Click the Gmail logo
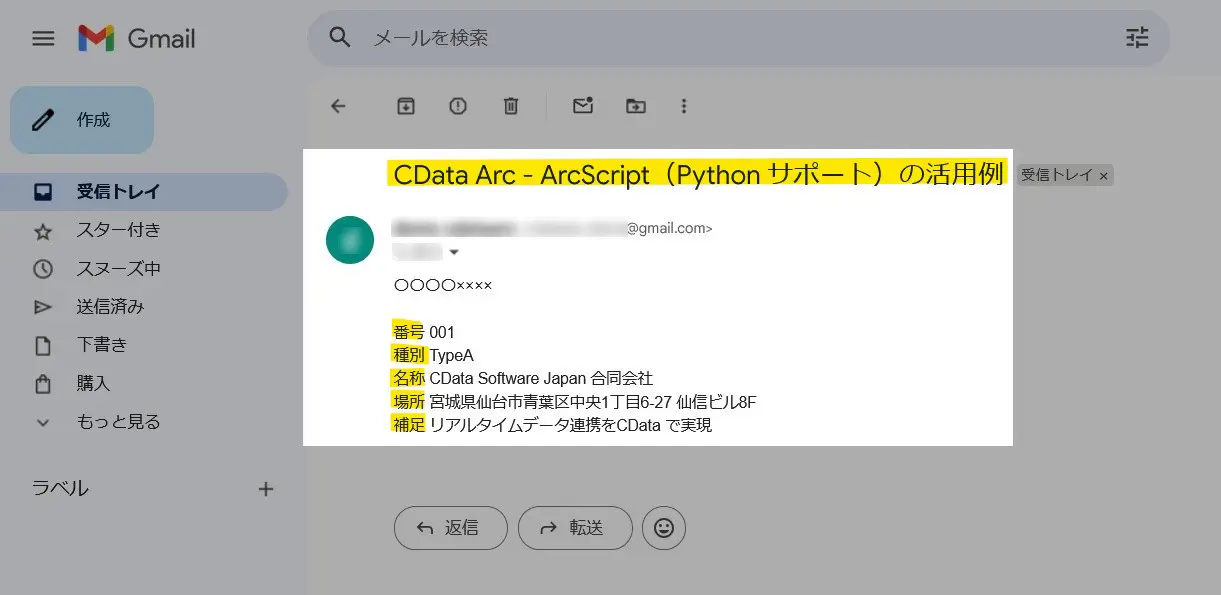 pos(137,39)
